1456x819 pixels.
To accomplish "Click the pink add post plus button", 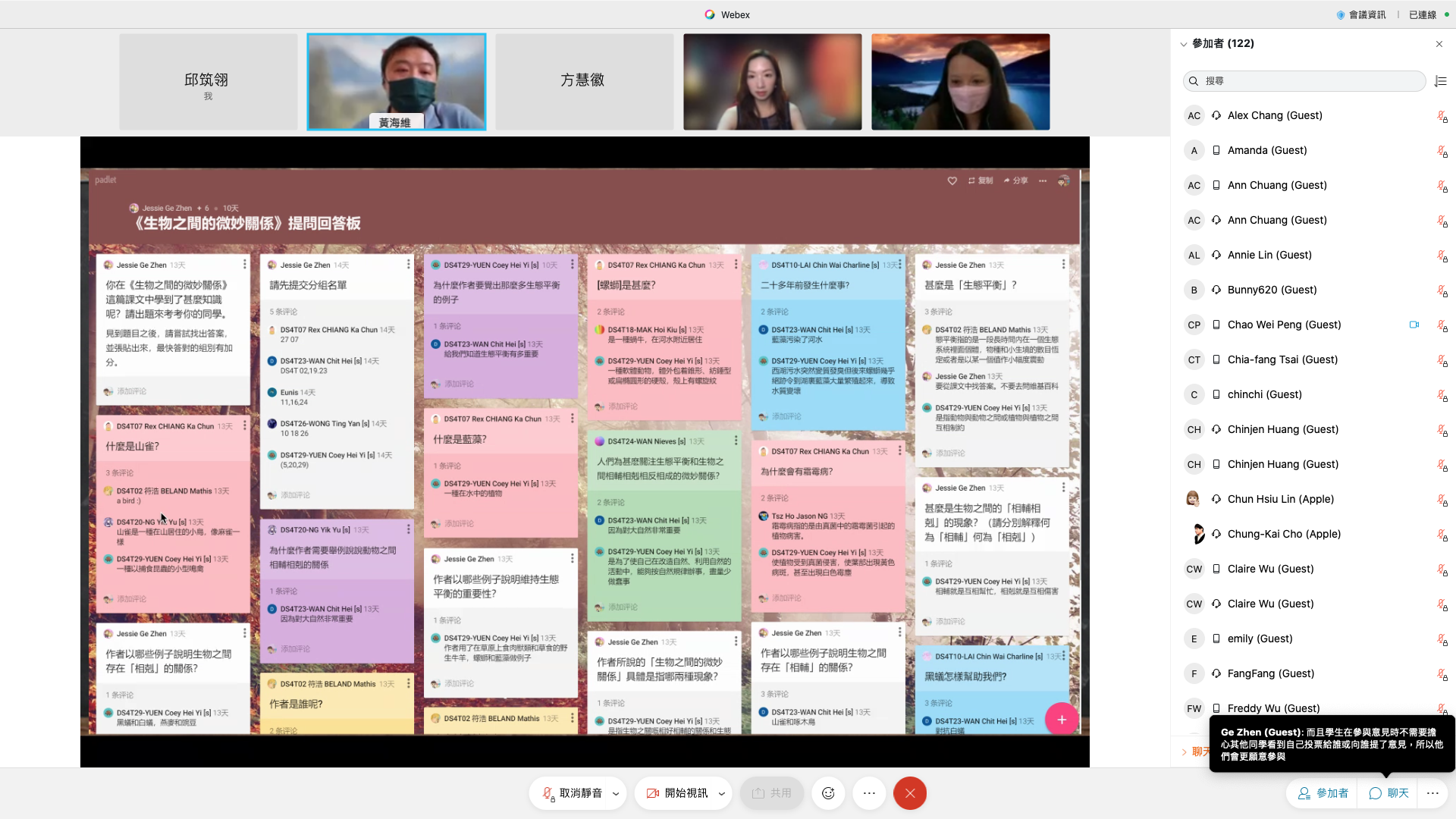I will [1061, 720].
